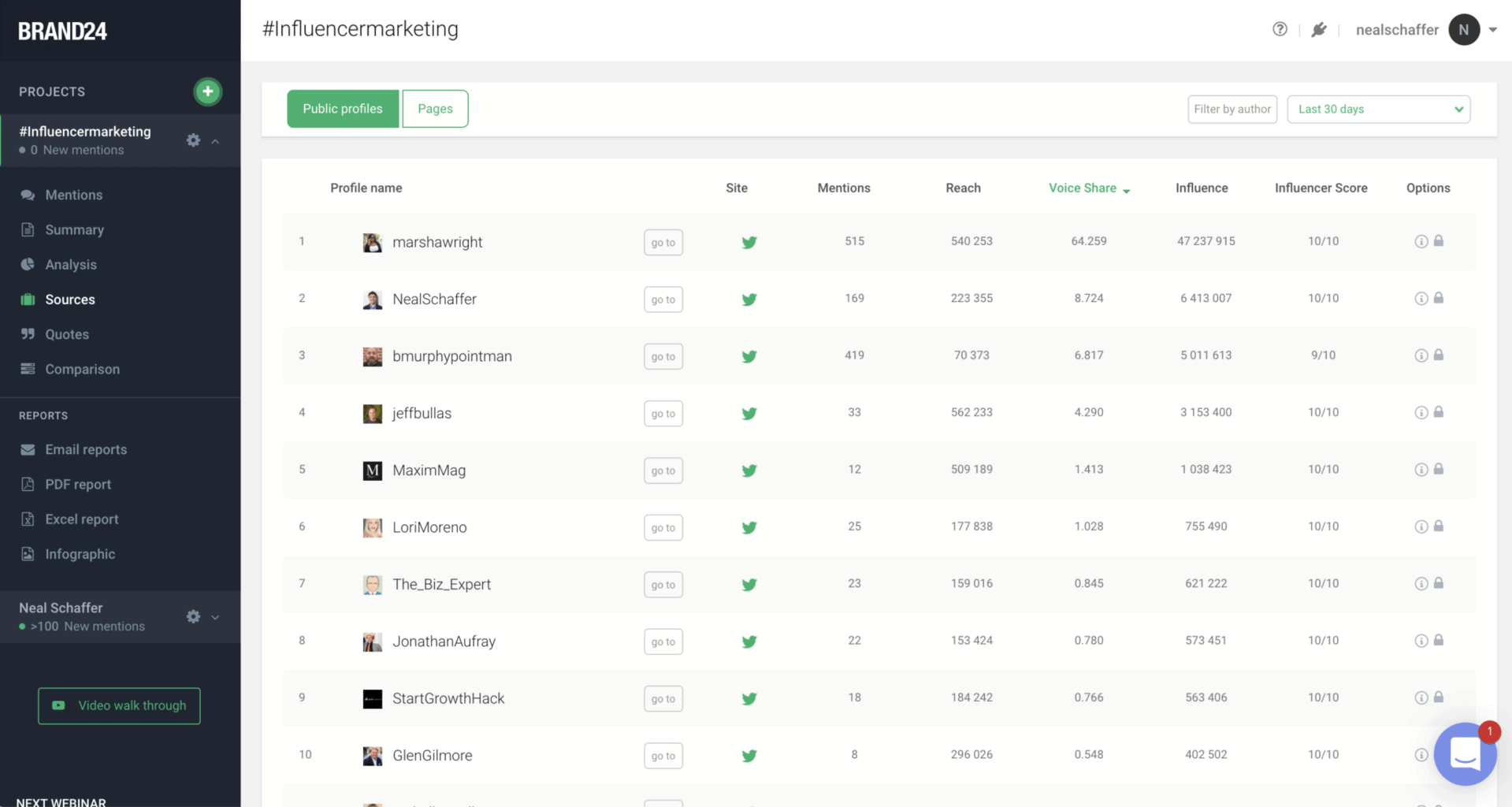Expand the Neal Schaffer project chevron

tap(215, 617)
